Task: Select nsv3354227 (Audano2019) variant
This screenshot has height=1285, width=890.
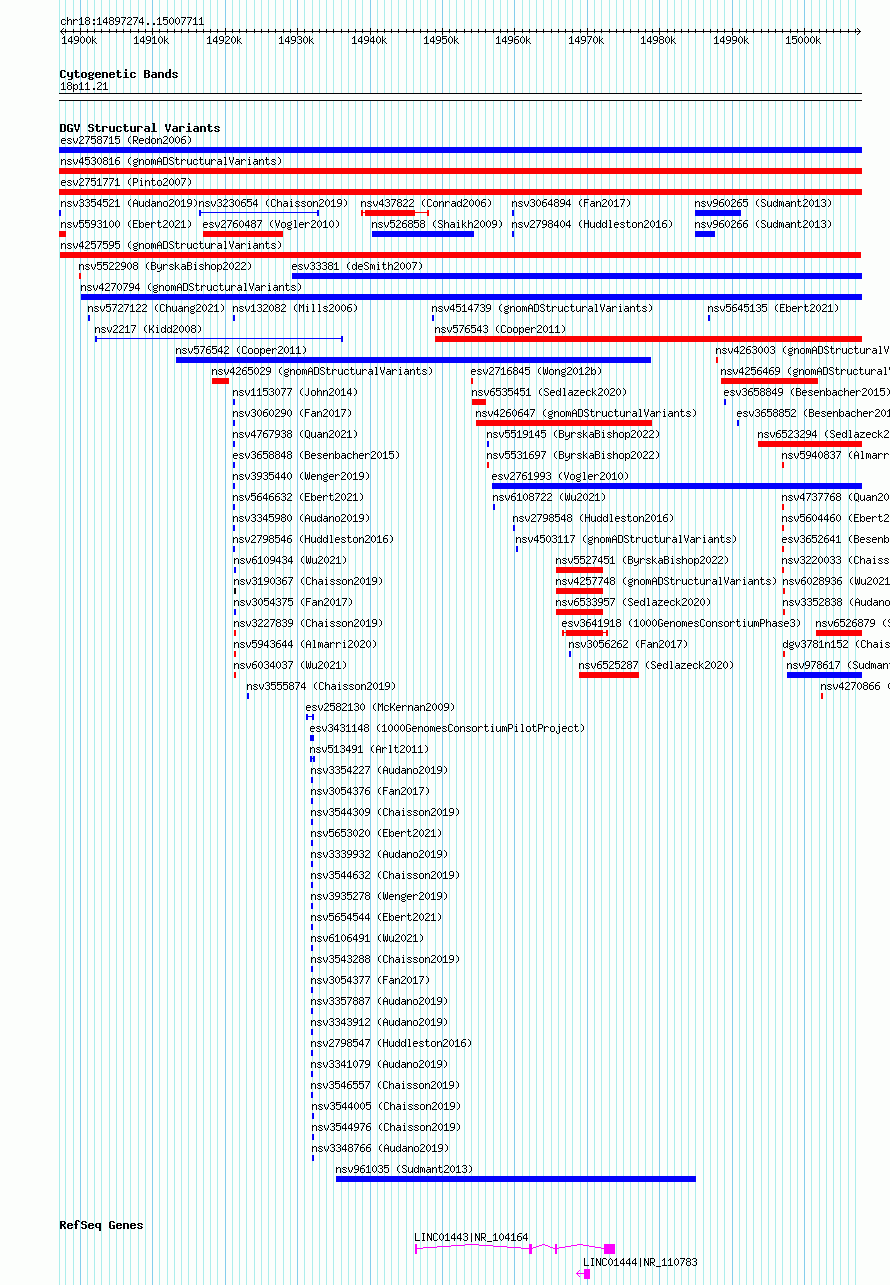Action: click(x=379, y=770)
